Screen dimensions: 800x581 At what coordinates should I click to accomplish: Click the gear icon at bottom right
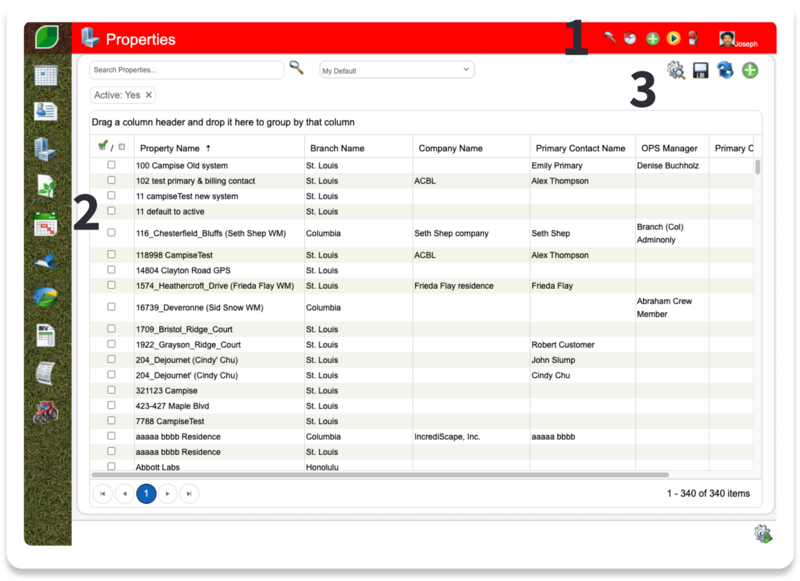click(x=763, y=534)
